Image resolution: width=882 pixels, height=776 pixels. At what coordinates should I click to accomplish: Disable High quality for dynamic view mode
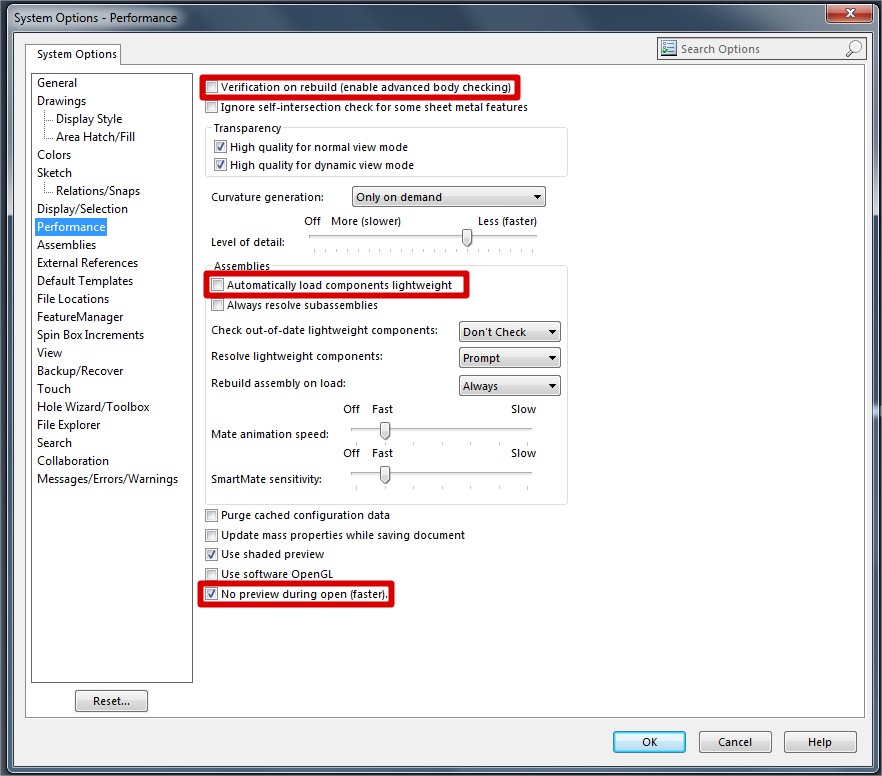220,165
